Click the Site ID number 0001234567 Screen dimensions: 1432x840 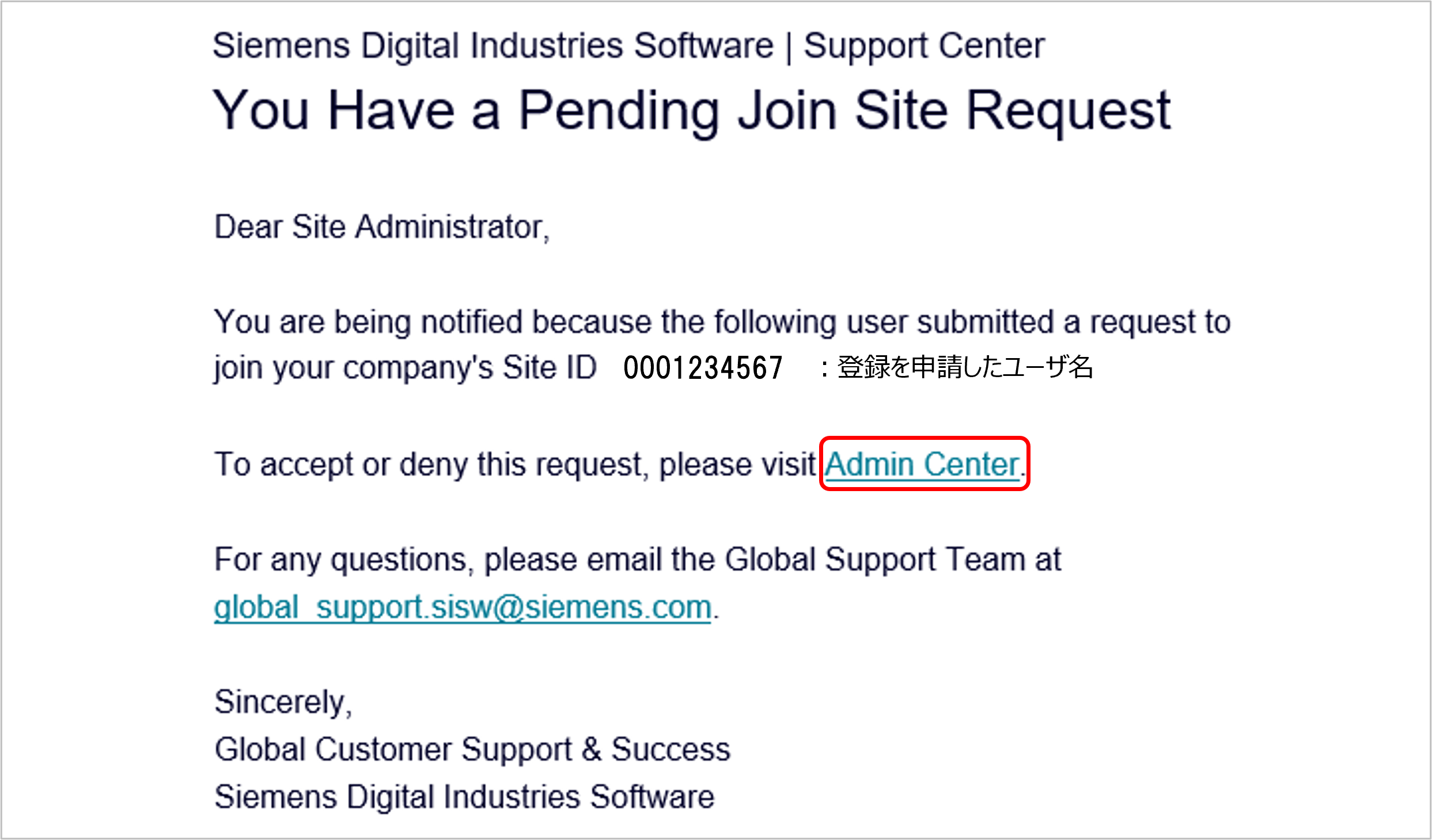703,367
